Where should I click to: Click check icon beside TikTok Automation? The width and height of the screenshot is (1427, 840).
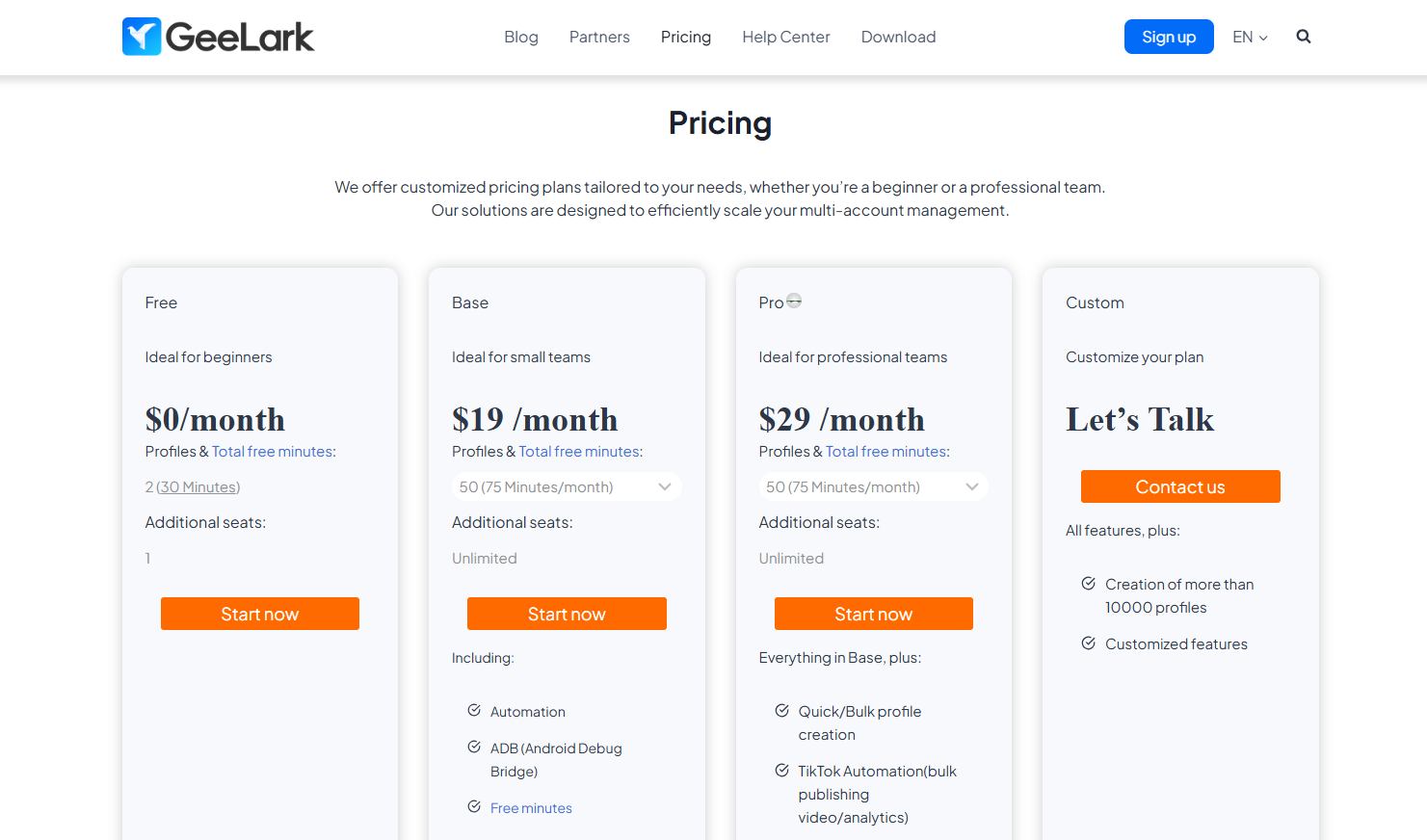782,770
